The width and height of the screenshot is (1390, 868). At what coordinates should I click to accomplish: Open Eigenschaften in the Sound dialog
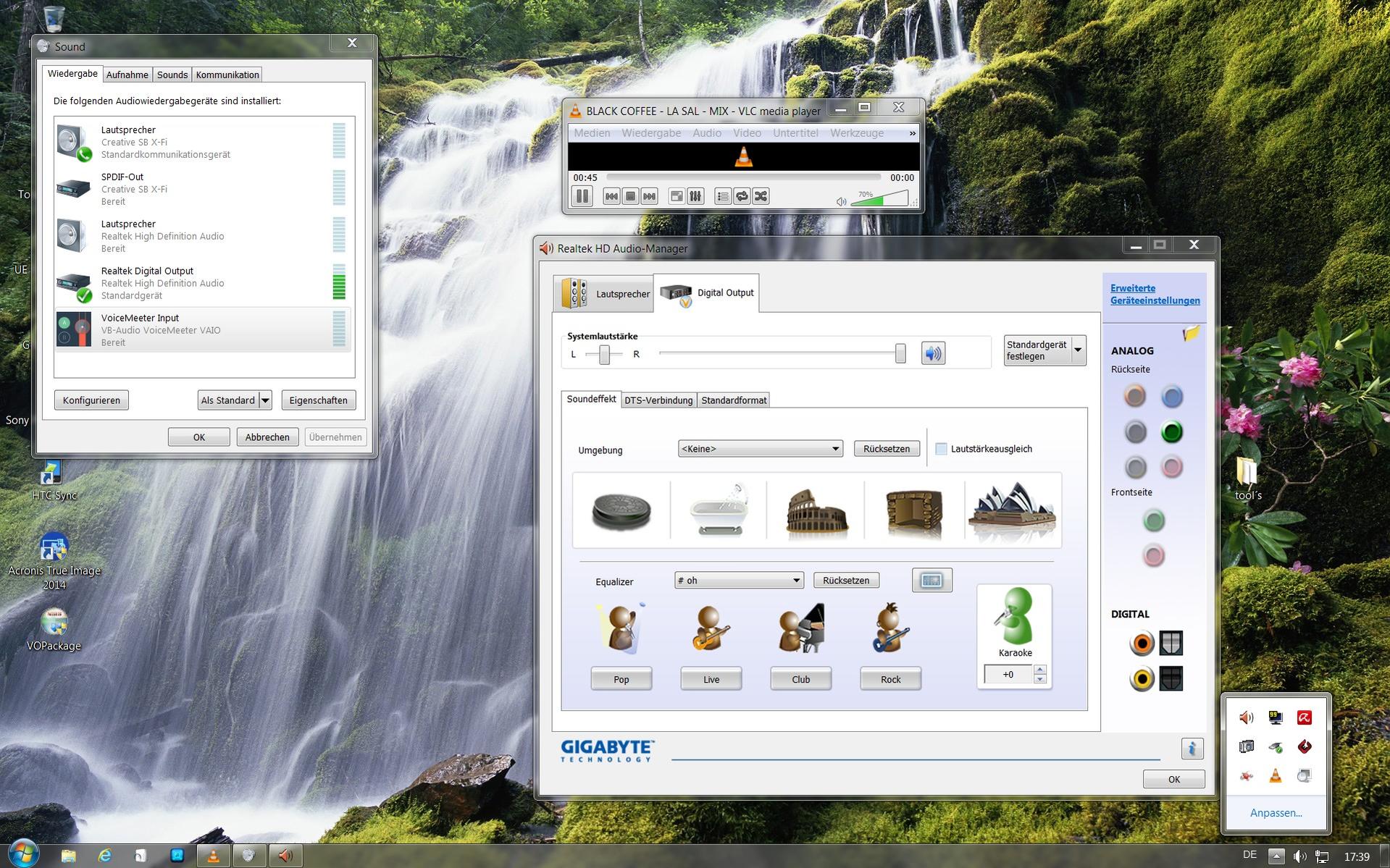coord(318,400)
